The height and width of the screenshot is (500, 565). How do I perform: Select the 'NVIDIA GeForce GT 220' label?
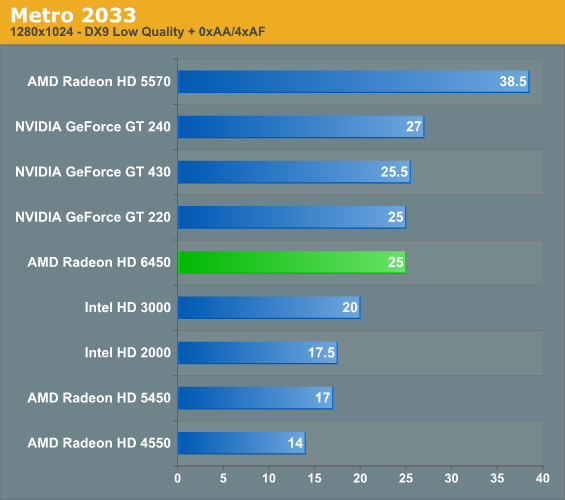click(x=93, y=217)
